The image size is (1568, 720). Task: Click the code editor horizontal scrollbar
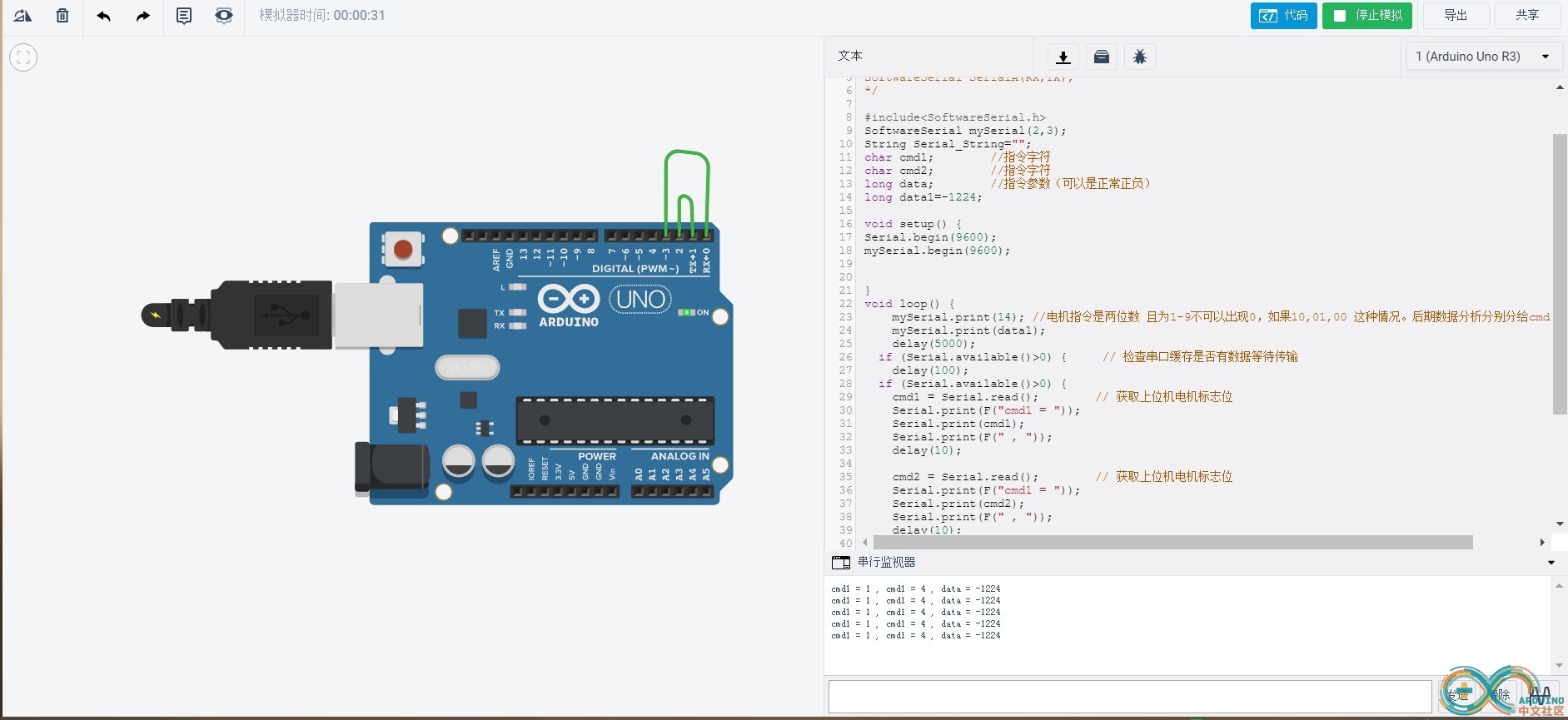pos(1172,543)
